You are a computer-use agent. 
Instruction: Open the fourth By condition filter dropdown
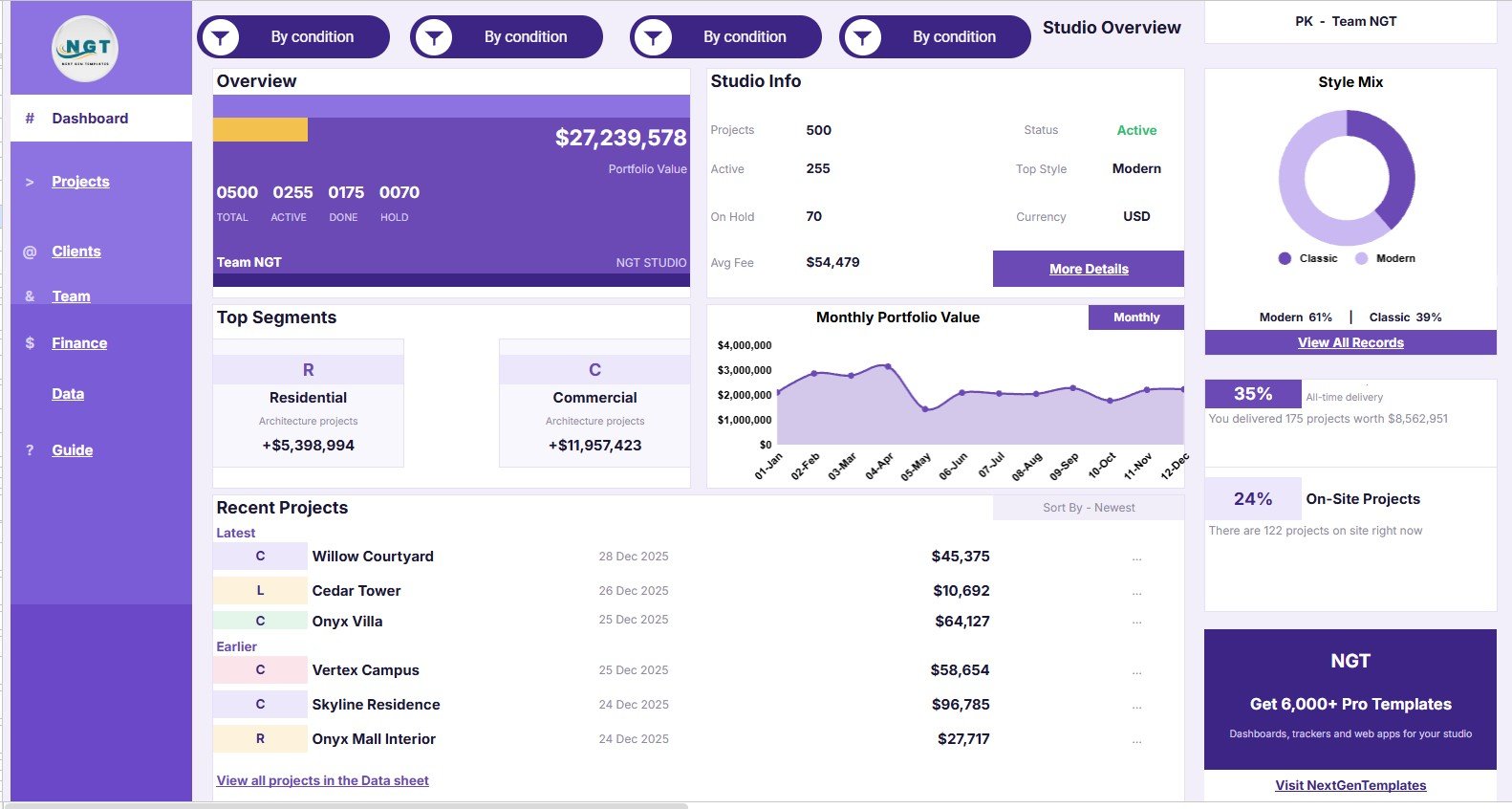(935, 37)
